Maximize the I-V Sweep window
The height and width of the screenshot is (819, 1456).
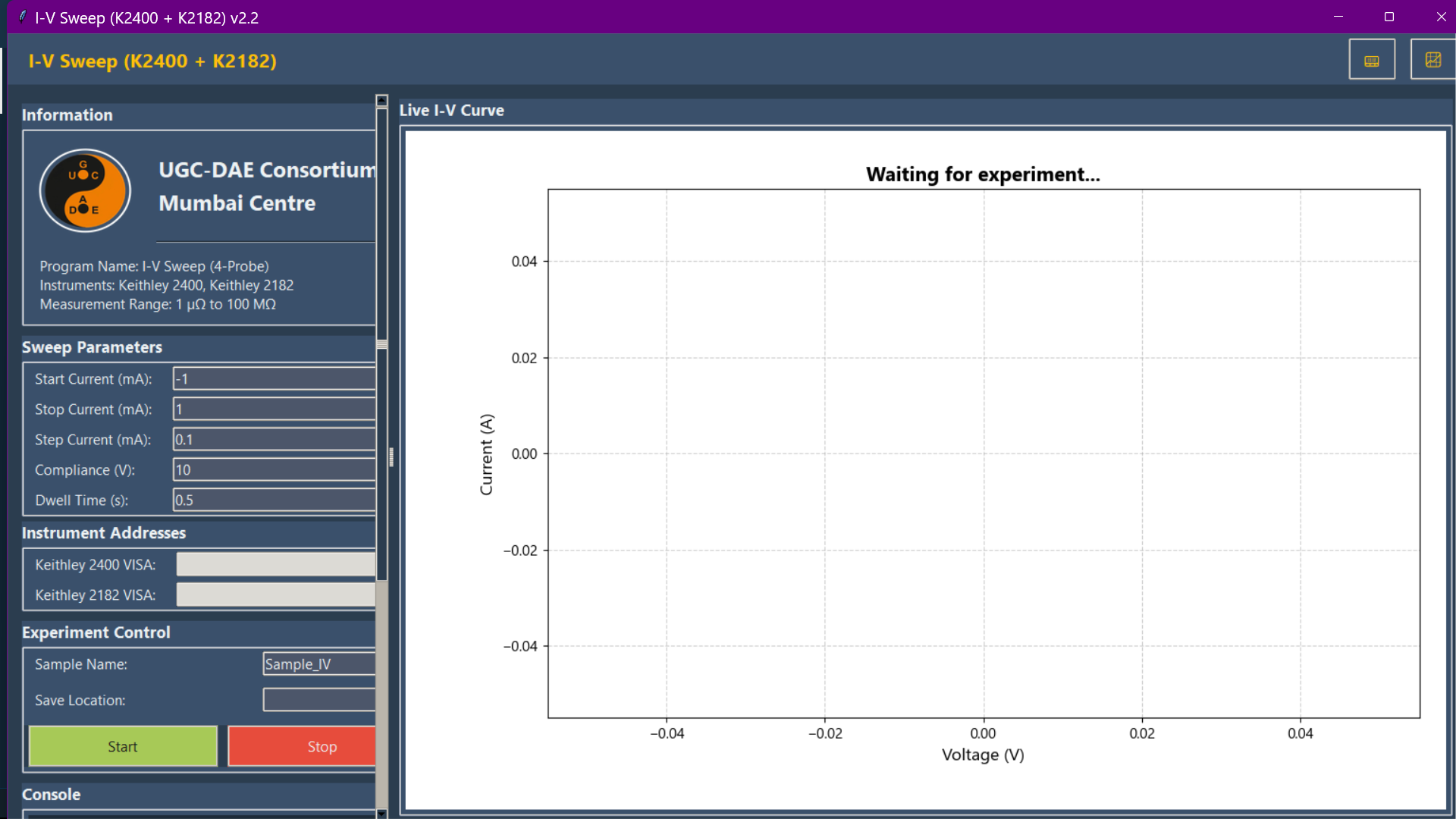(x=1389, y=17)
